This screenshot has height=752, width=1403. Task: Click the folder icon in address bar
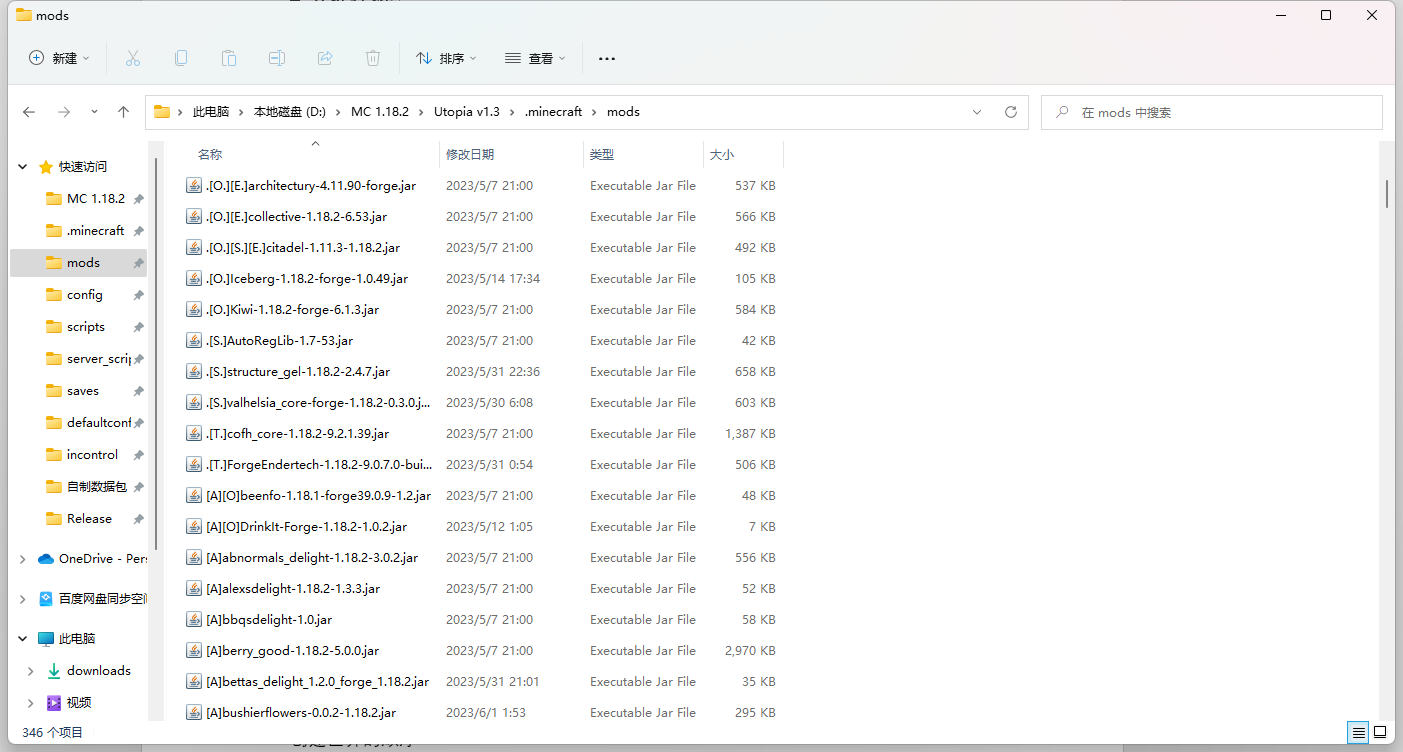pos(162,112)
